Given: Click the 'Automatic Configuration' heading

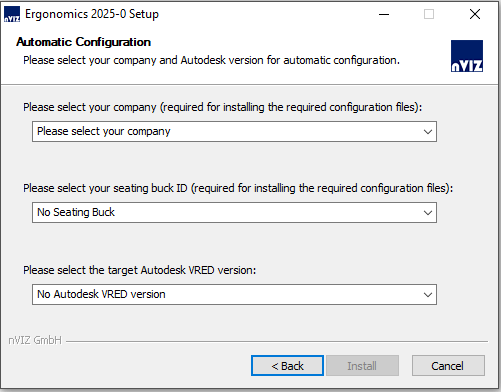Looking at the screenshot, I should (x=84, y=42).
